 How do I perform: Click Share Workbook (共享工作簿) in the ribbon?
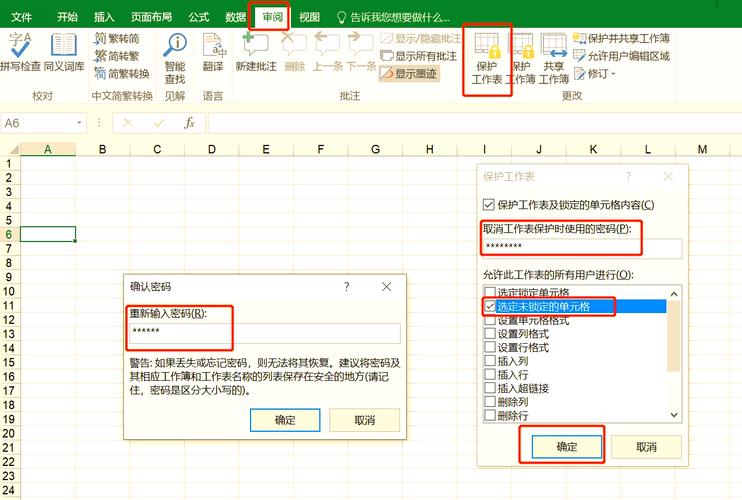pos(554,59)
